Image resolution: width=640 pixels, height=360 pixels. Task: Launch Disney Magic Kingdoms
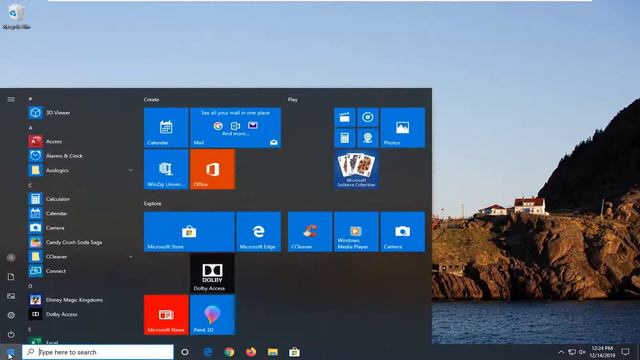coord(80,300)
